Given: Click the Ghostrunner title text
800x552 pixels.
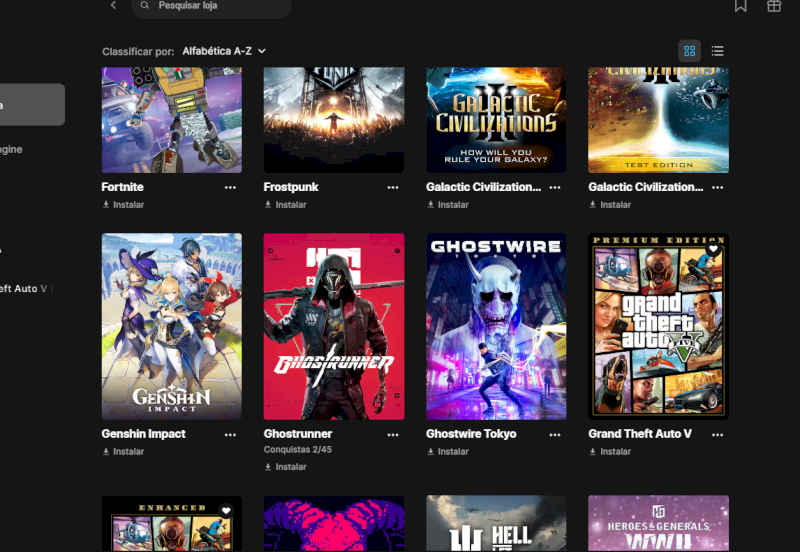Looking at the screenshot, I should click(298, 434).
